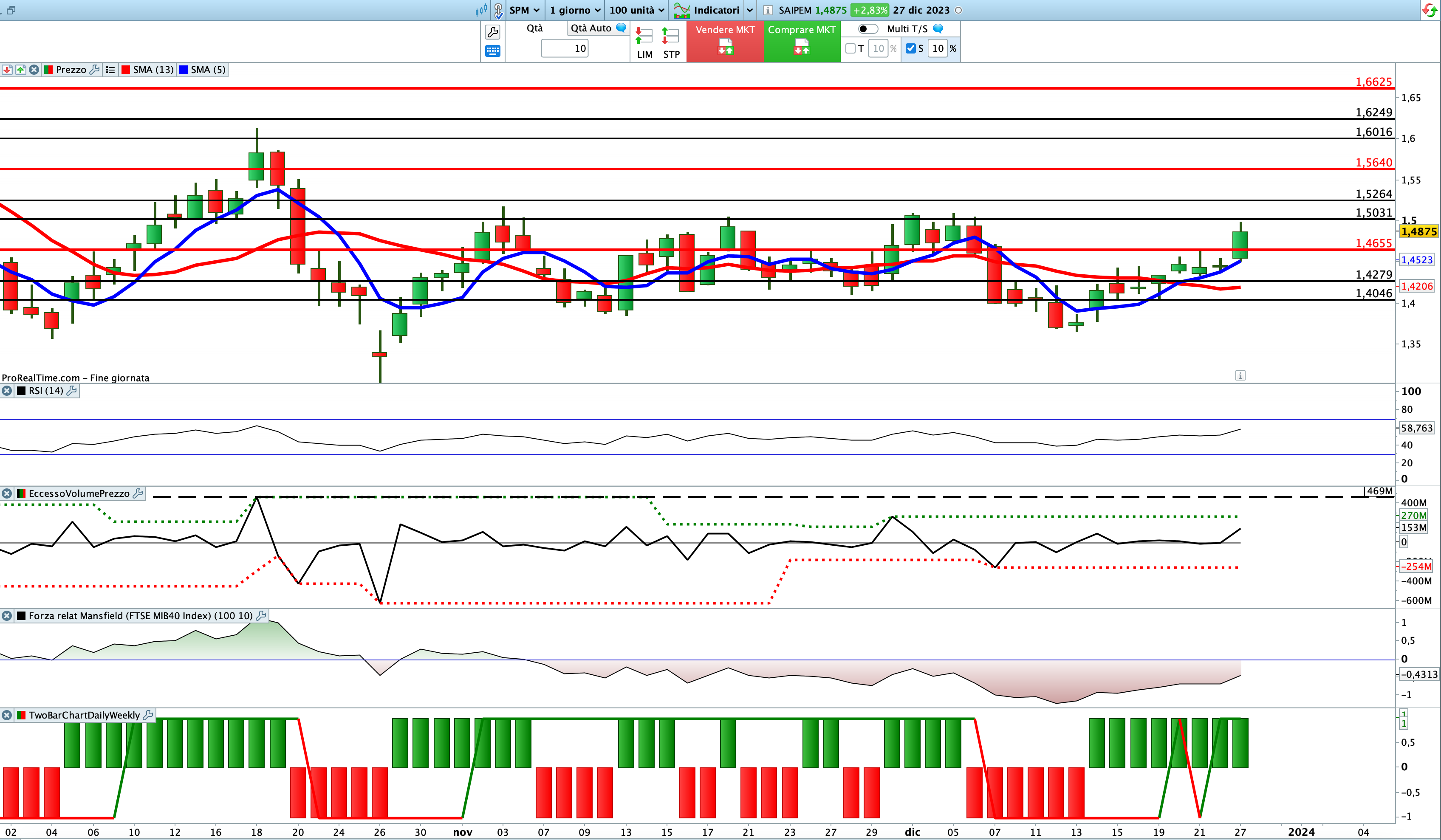Image resolution: width=1441 pixels, height=840 pixels.
Task: Click the 469M volume level label
Action: 1379,491
